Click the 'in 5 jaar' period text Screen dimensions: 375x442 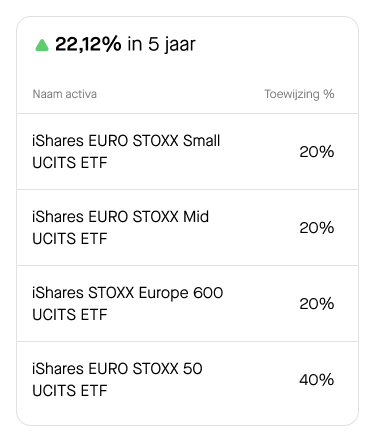point(162,45)
